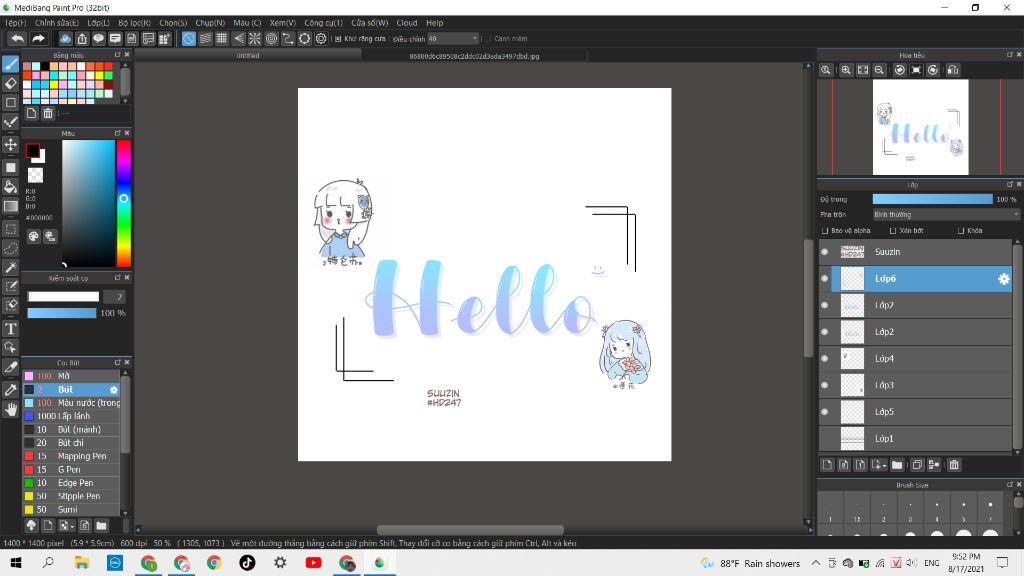Zoom in on the navigator
The image size is (1024, 576).
[846, 70]
